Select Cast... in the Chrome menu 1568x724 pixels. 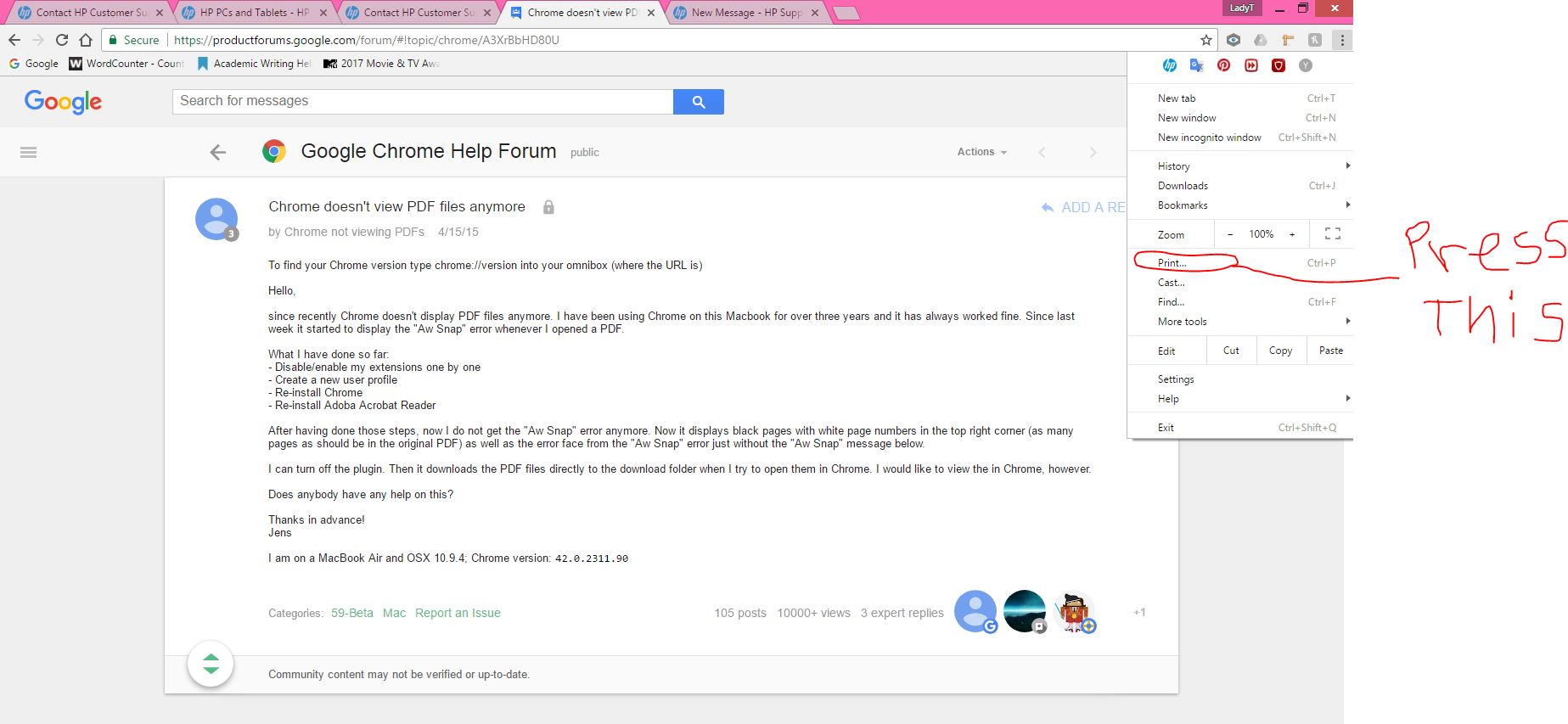[x=1239, y=283]
